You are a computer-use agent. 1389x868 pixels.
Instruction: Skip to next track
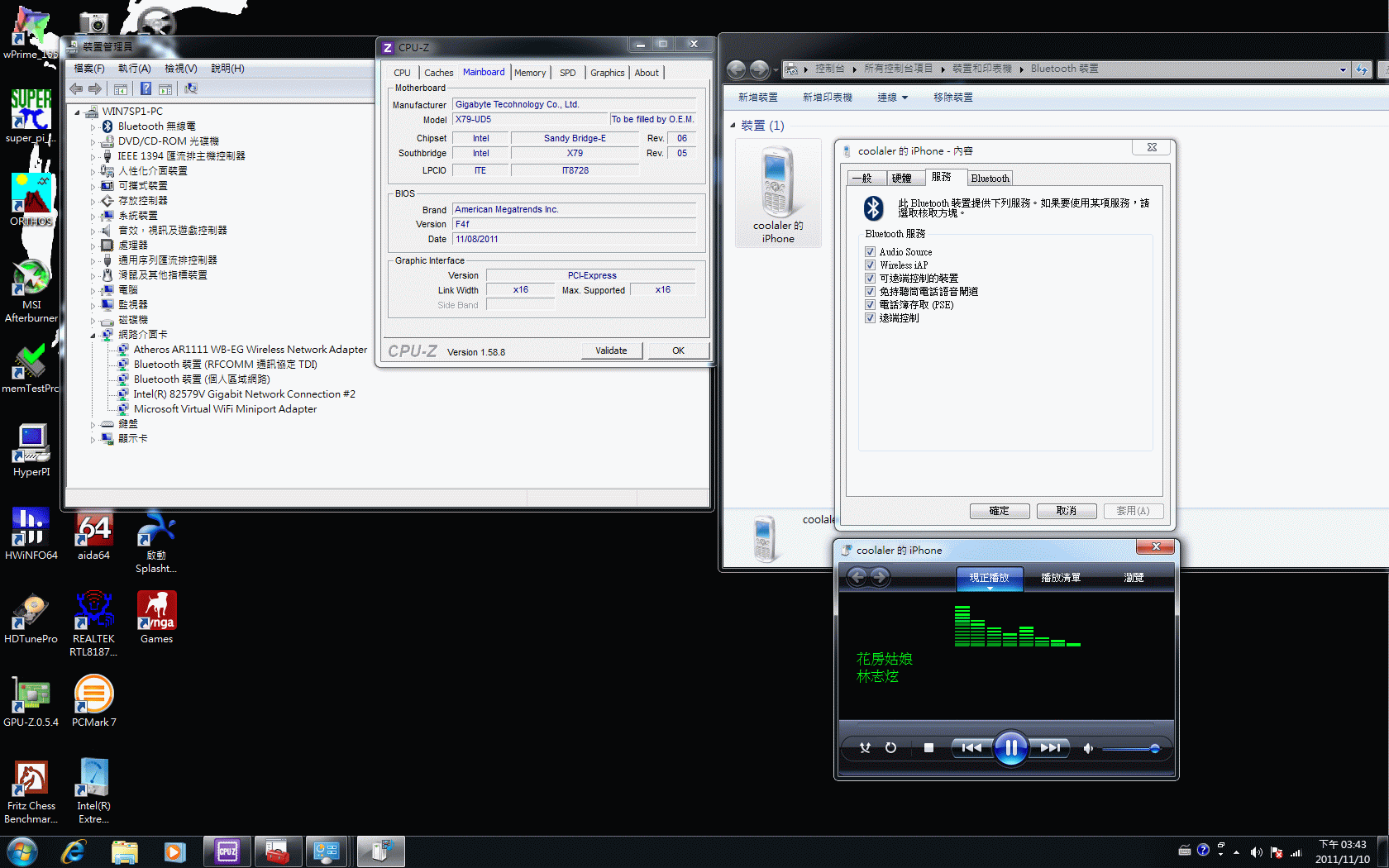point(1050,747)
